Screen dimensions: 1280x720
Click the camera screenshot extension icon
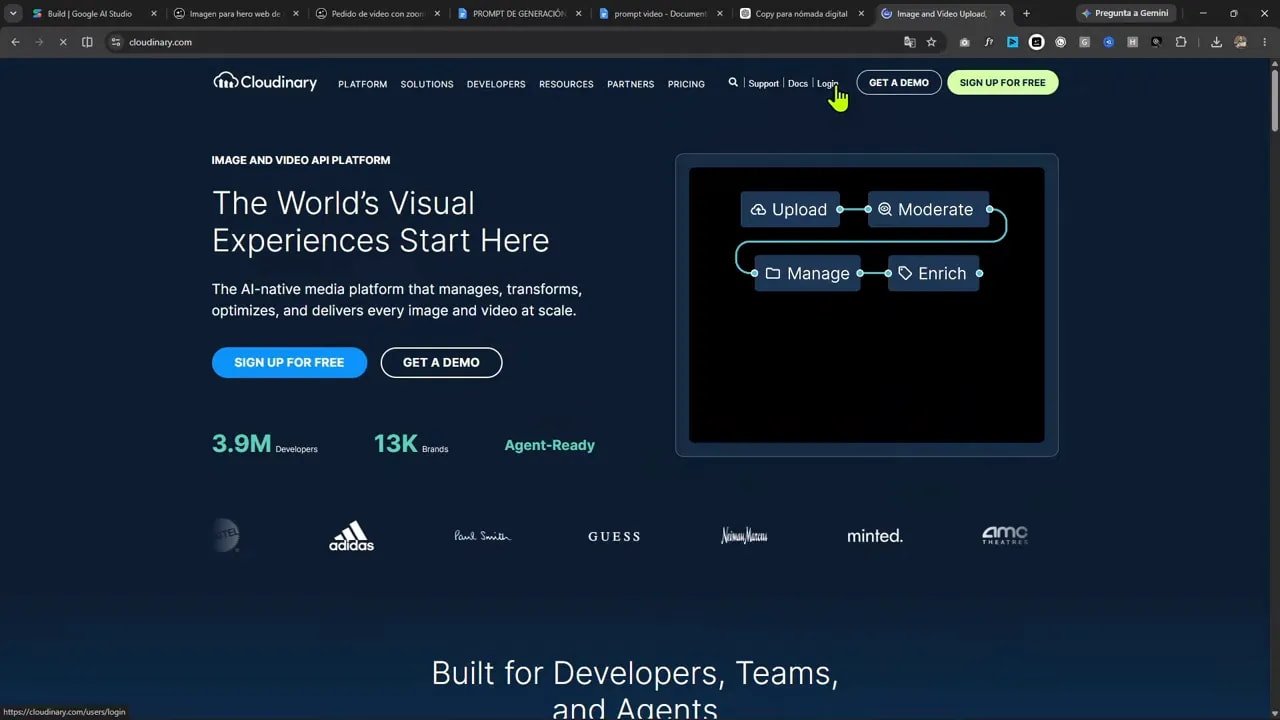(x=964, y=42)
